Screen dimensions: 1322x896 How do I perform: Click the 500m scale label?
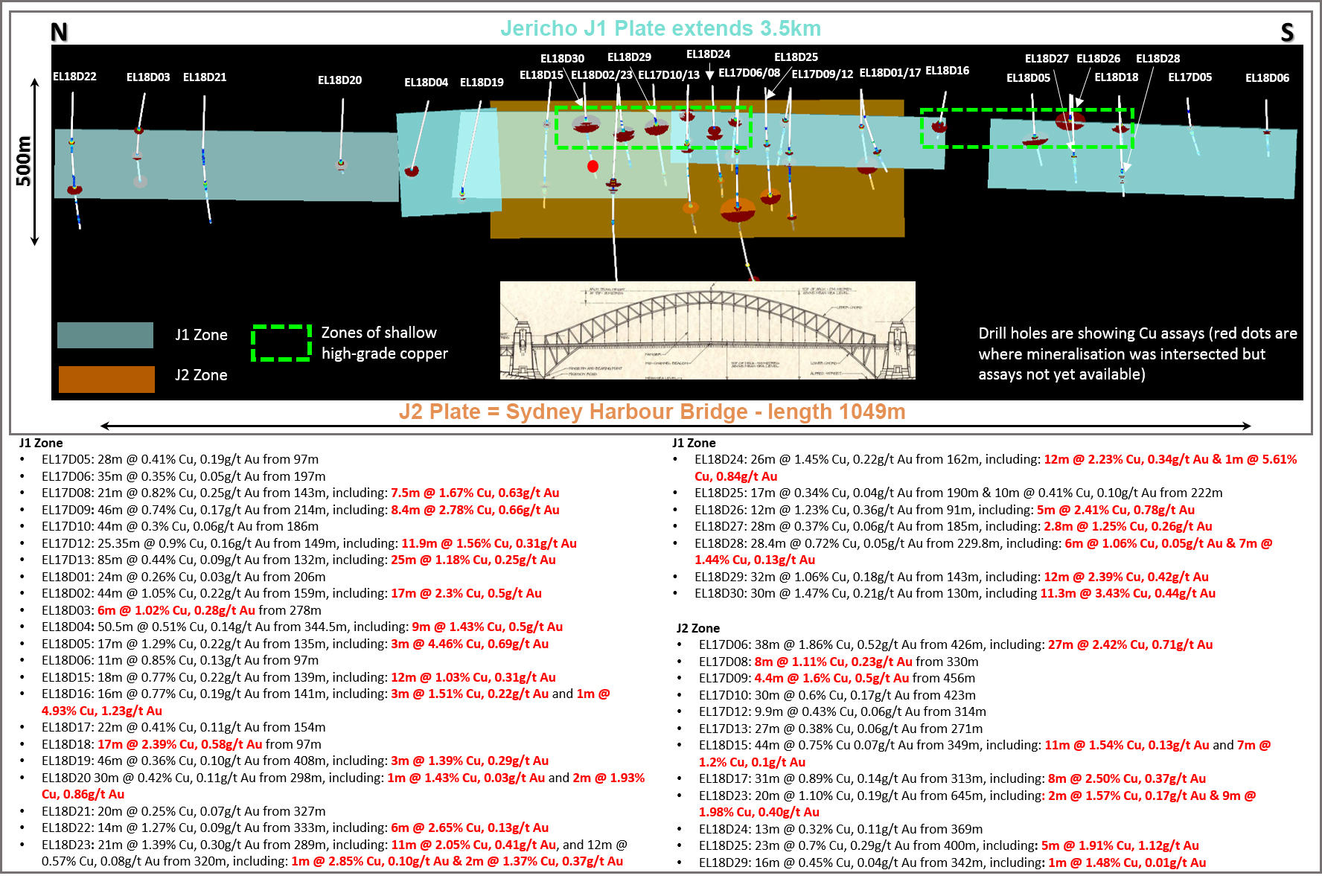click(x=23, y=161)
